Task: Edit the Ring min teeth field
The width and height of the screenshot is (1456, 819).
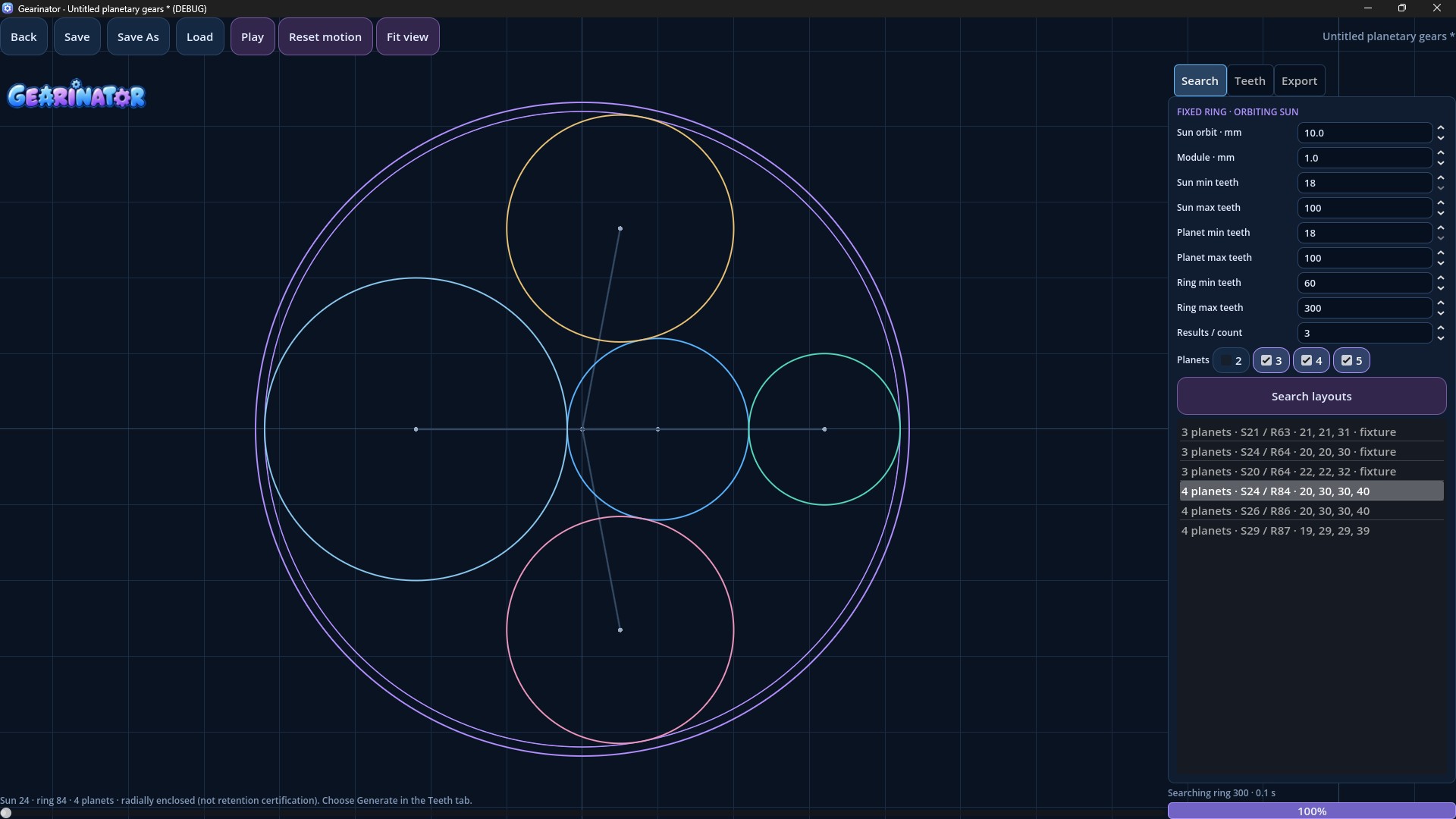Action: coord(1364,283)
